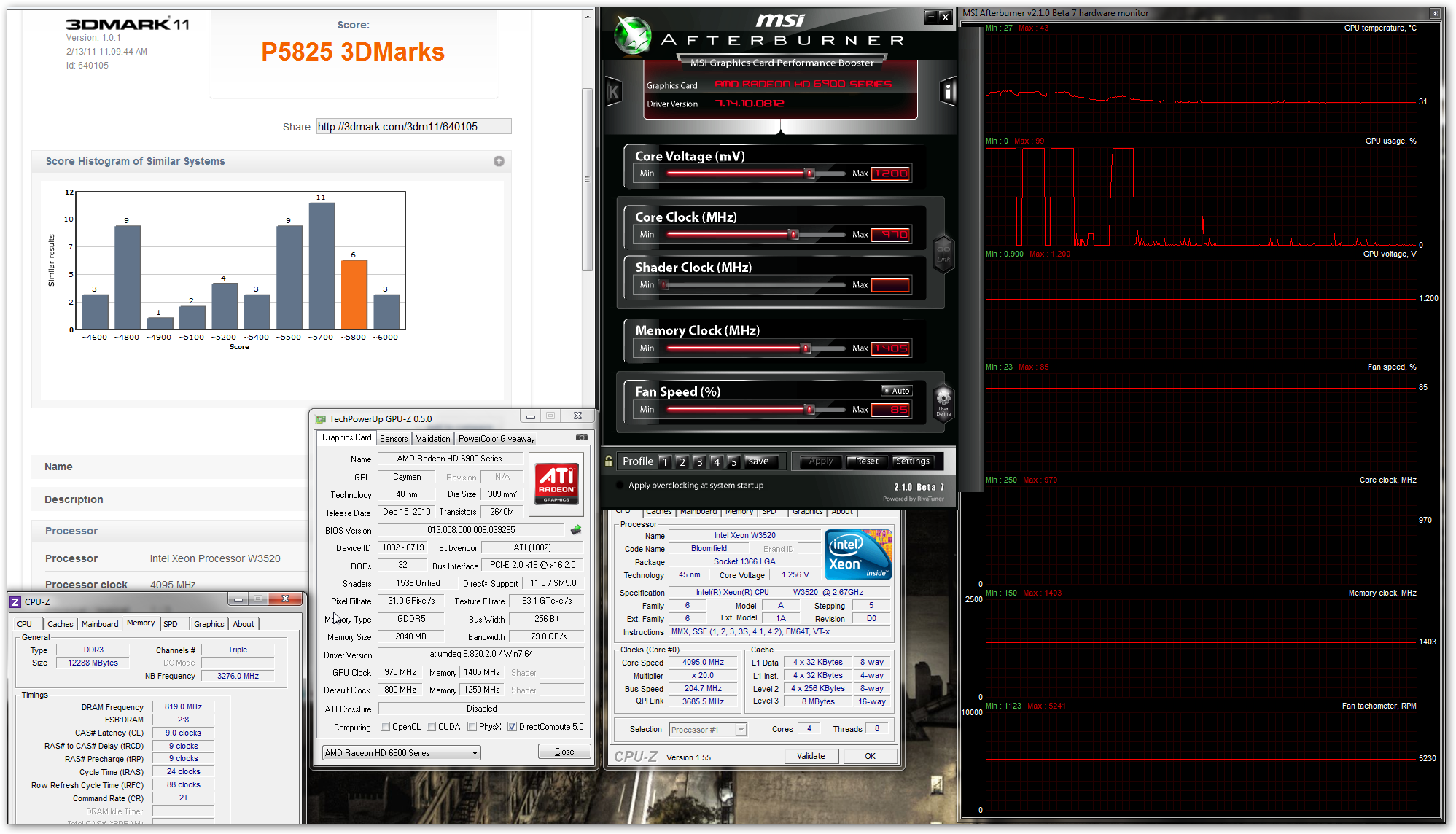
Task: Open the Graphics tab in left CPU-Z
Action: [x=209, y=624]
